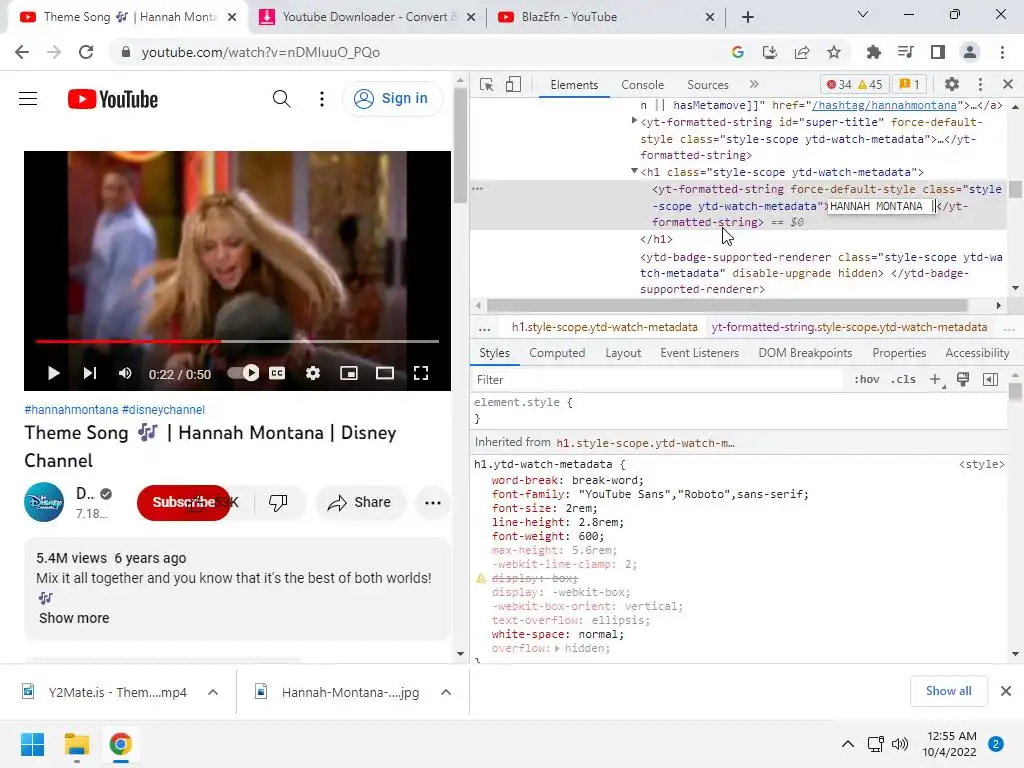Open YouTube settings kebab menu

(x=321, y=99)
